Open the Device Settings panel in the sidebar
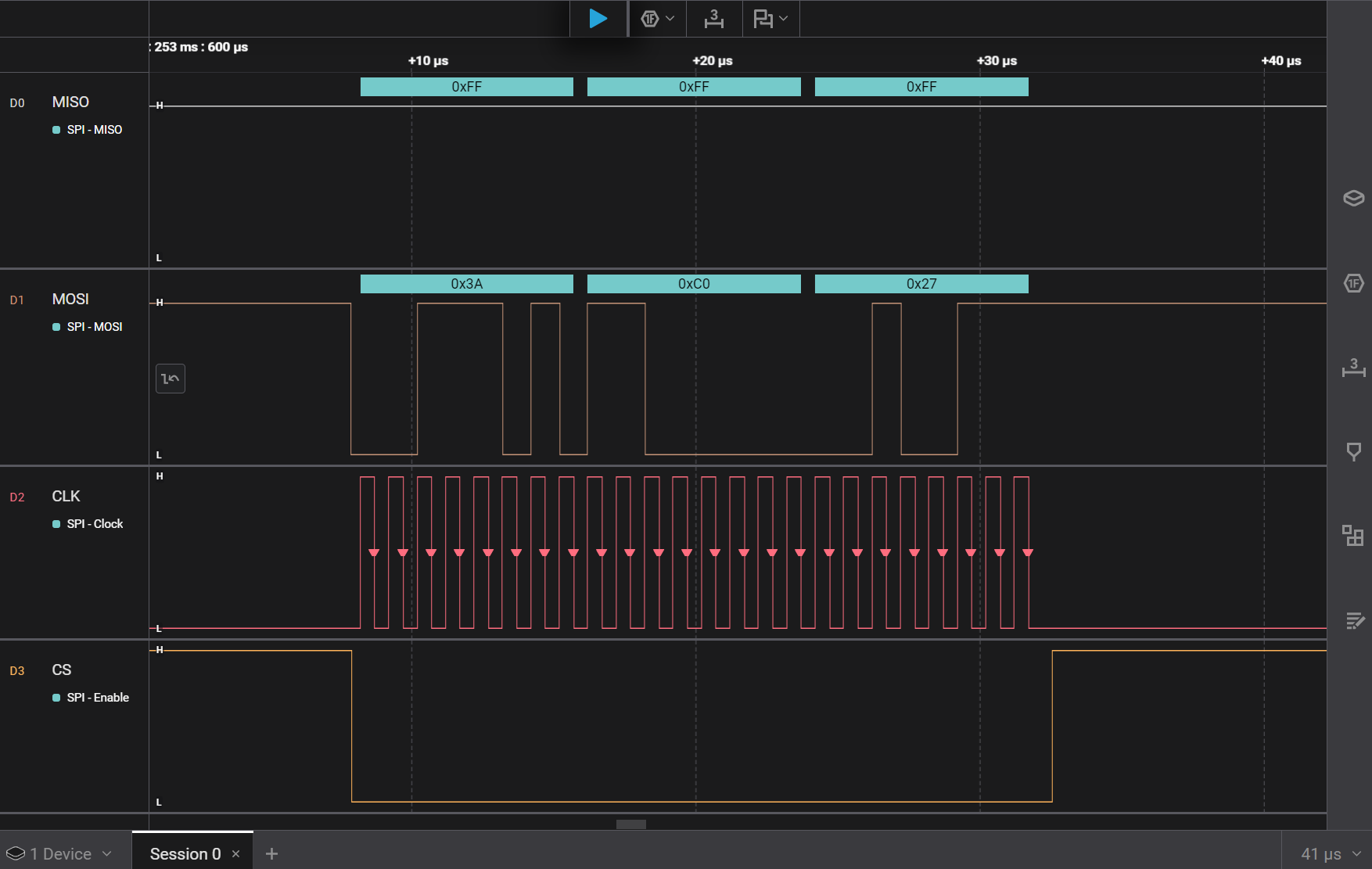The width and height of the screenshot is (1372, 869). click(1353, 198)
